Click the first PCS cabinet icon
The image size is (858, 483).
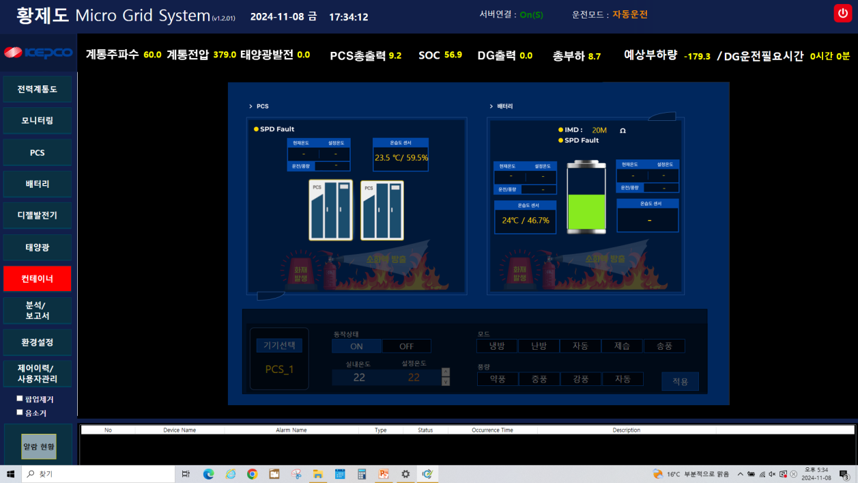[330, 210]
